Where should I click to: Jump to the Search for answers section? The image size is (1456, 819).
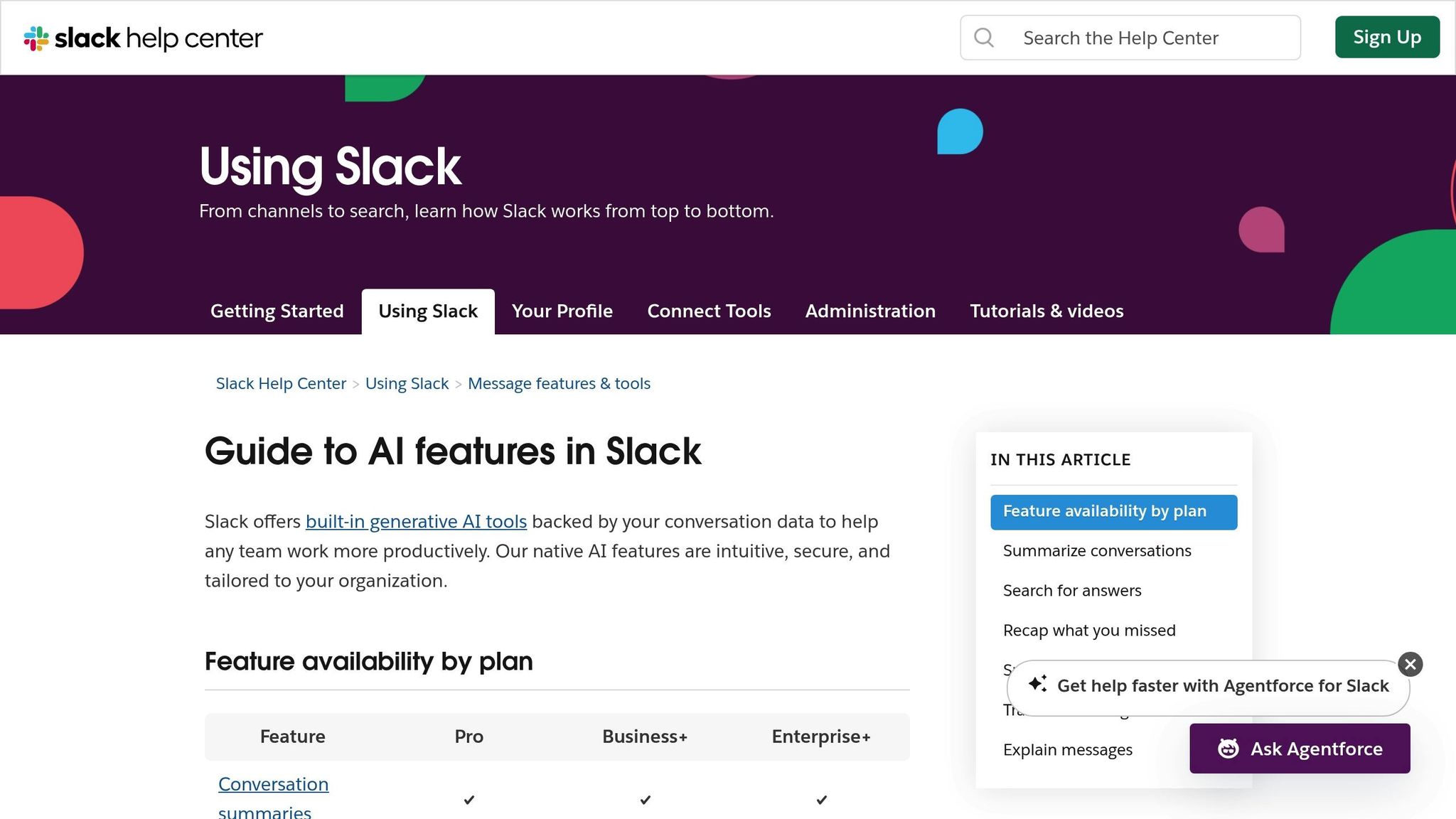(x=1071, y=590)
